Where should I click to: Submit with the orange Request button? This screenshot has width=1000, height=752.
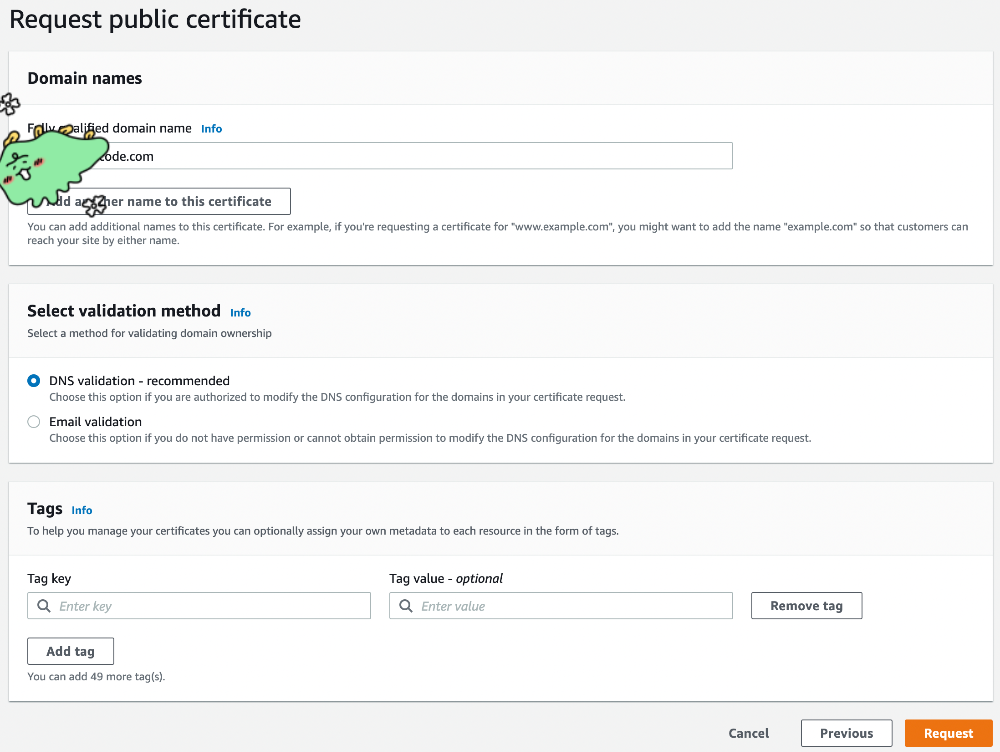[x=948, y=733]
